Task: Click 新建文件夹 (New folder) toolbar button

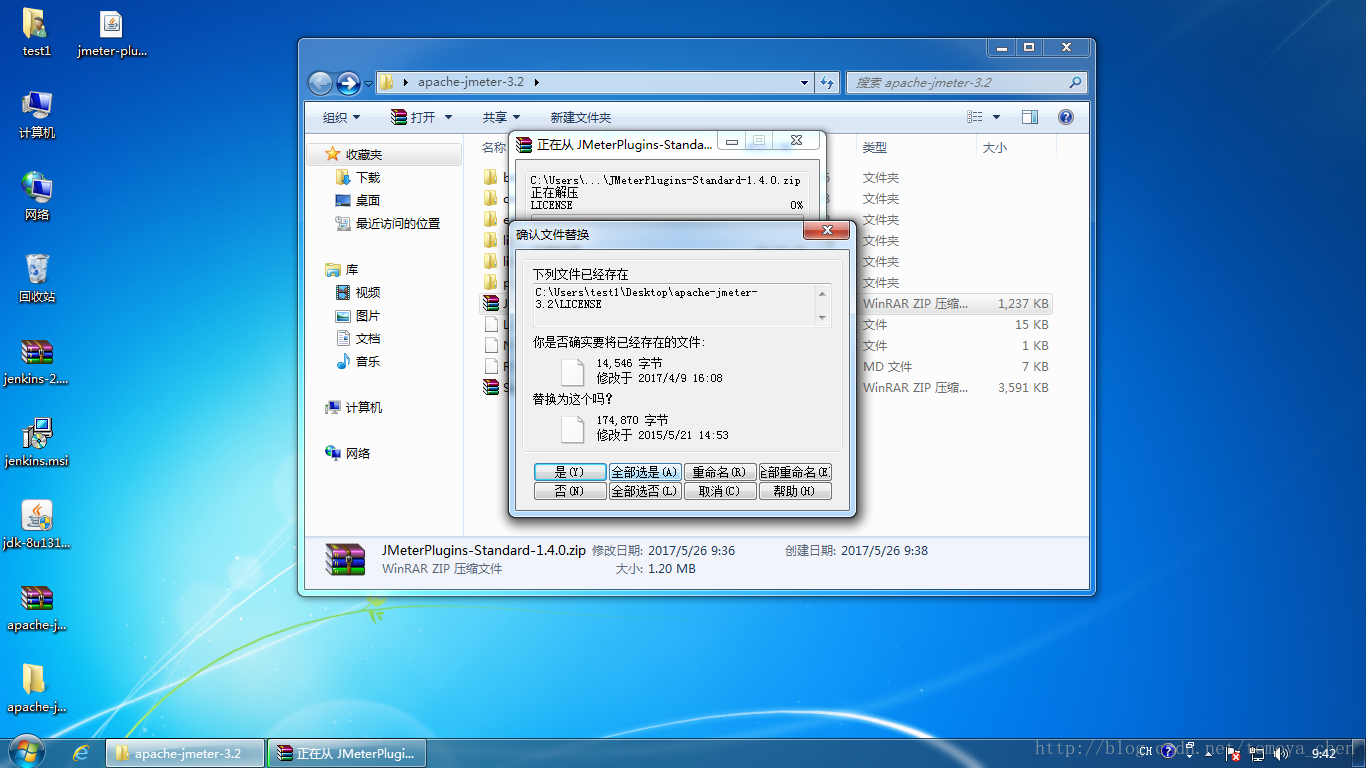Action: [x=580, y=117]
